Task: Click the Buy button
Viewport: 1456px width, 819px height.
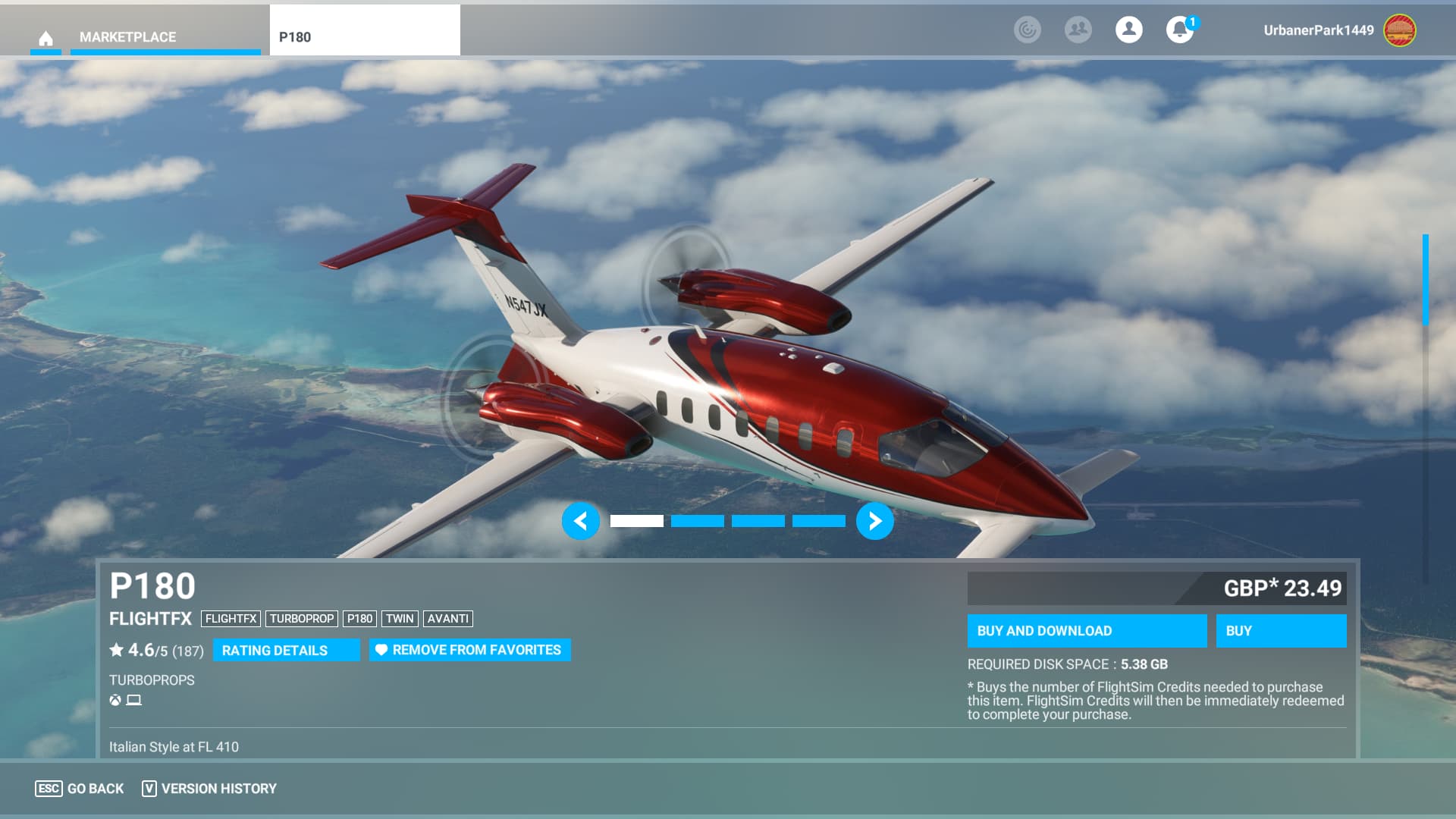Action: click(x=1282, y=631)
